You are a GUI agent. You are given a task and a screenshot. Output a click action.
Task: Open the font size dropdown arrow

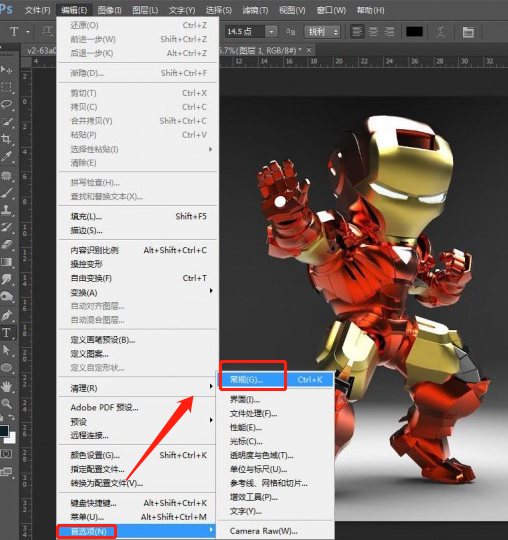271,32
